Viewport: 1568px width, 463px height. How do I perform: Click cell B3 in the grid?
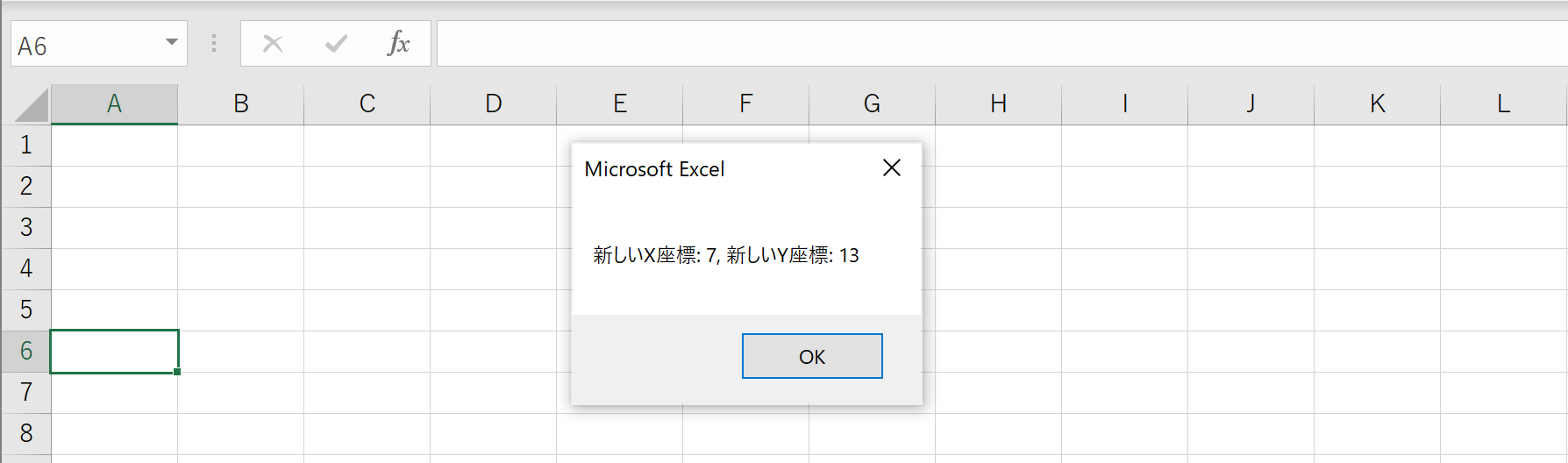[x=240, y=228]
